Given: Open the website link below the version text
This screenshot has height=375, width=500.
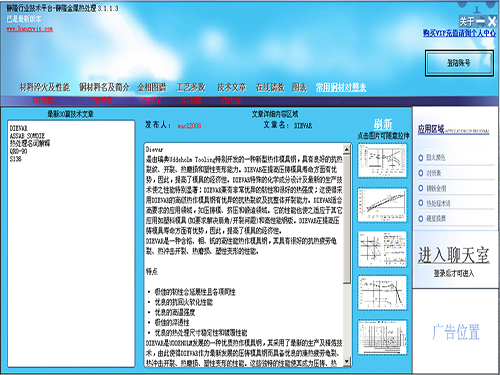Looking at the screenshot, I should click(x=30, y=29).
